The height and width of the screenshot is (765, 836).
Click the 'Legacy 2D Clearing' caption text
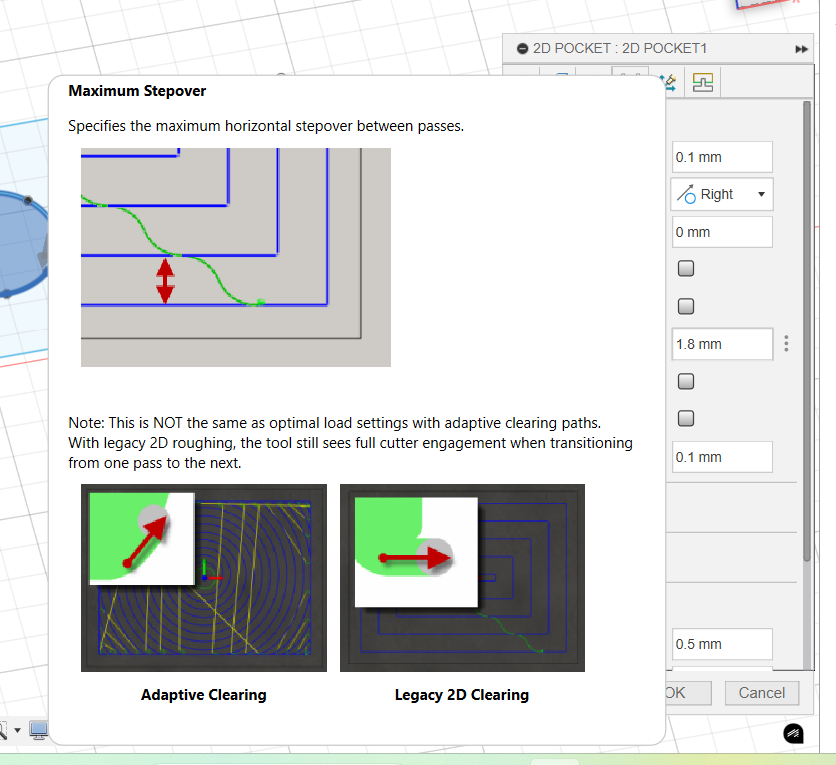click(462, 695)
